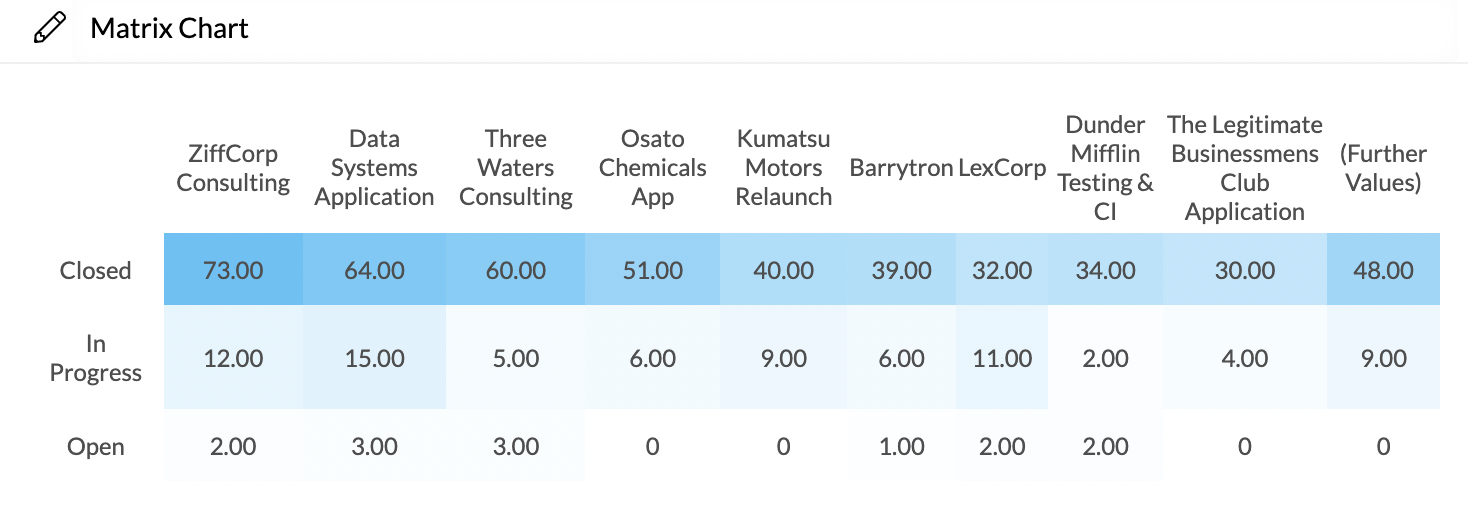Click the Closed cell showing 48.00

pos(1383,270)
